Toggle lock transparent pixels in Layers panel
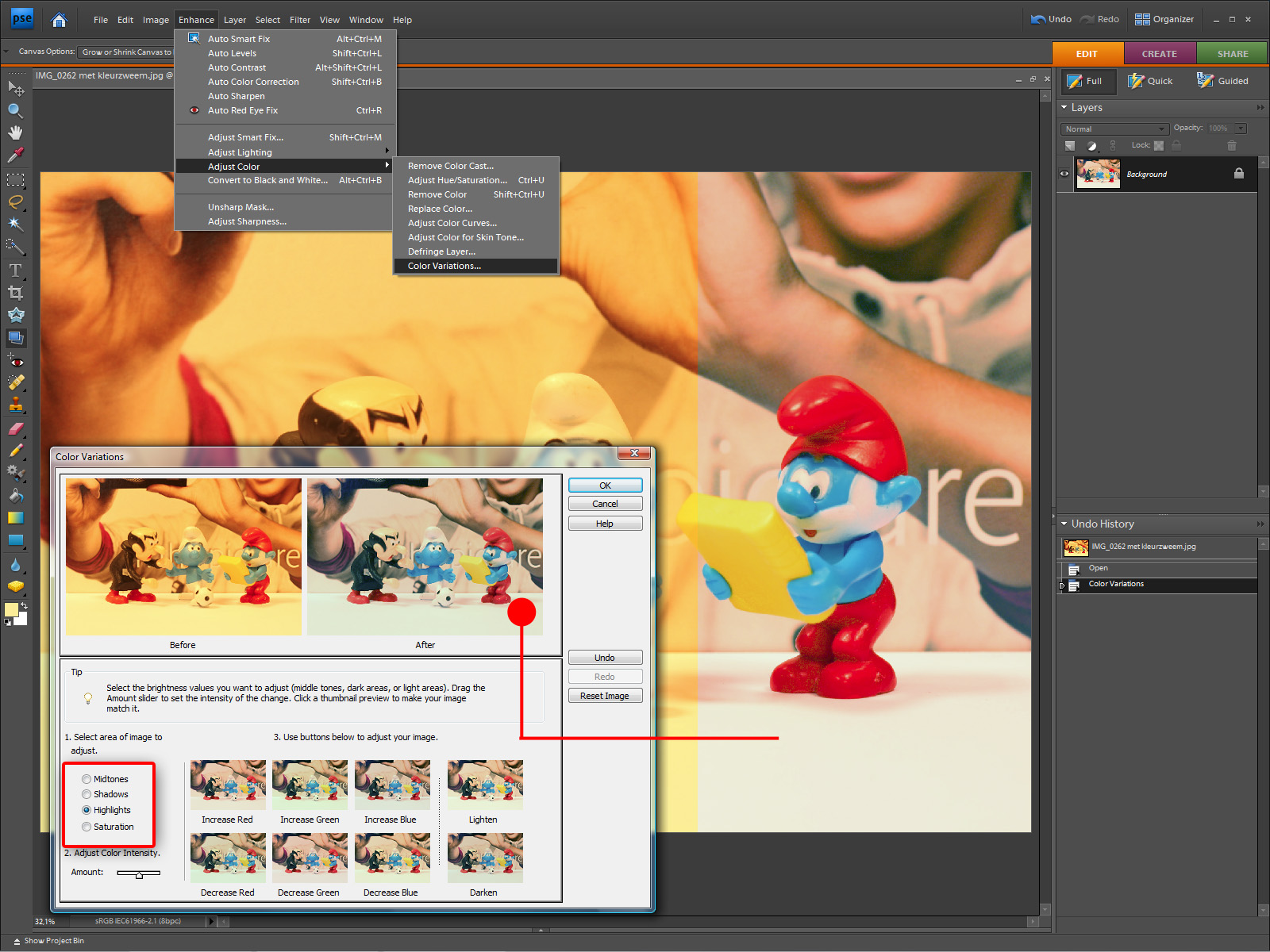The height and width of the screenshot is (952, 1270). pyautogui.click(x=1159, y=145)
